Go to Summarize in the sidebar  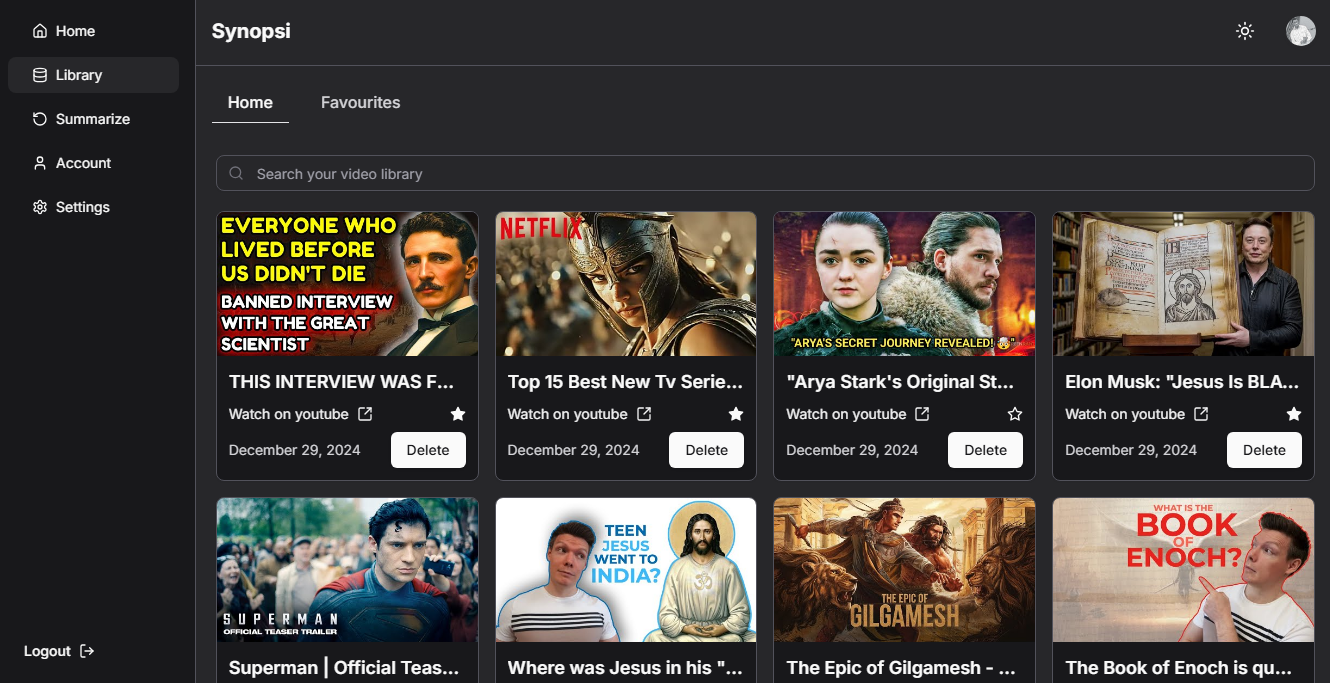[x=93, y=119]
